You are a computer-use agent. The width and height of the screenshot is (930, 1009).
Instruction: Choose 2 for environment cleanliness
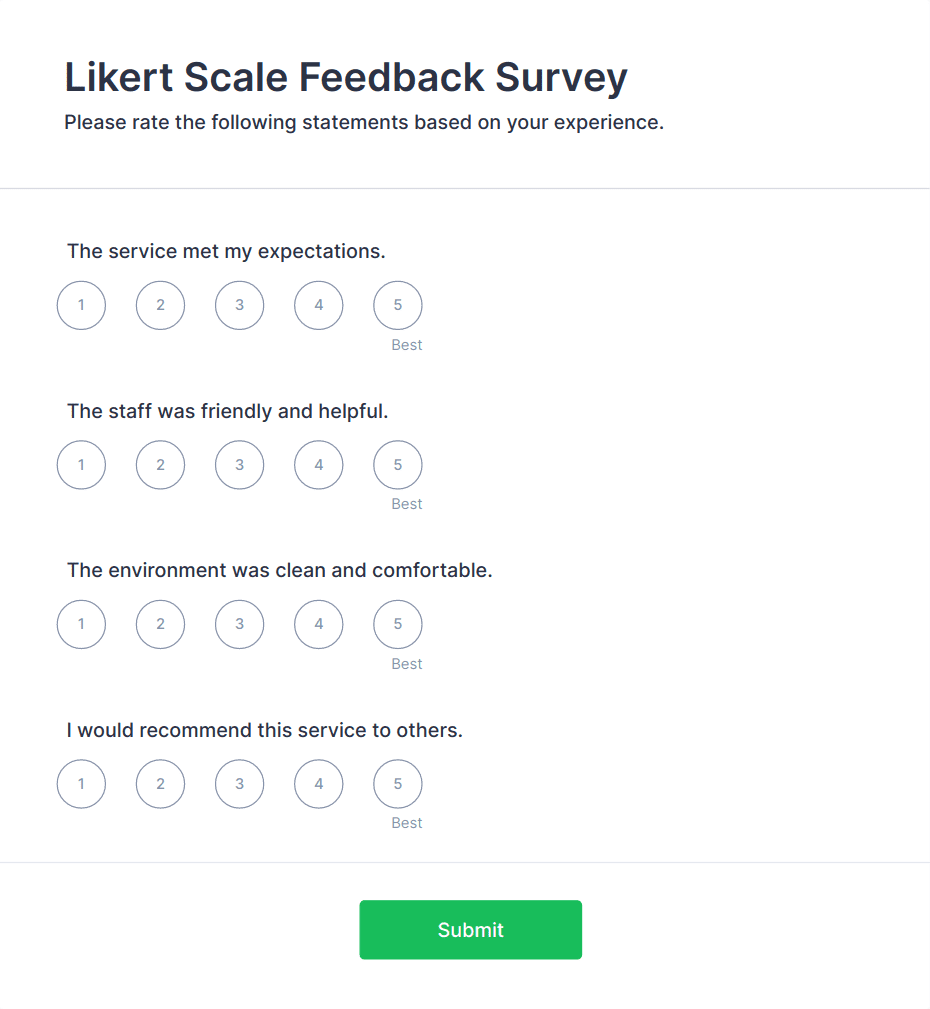tap(160, 624)
